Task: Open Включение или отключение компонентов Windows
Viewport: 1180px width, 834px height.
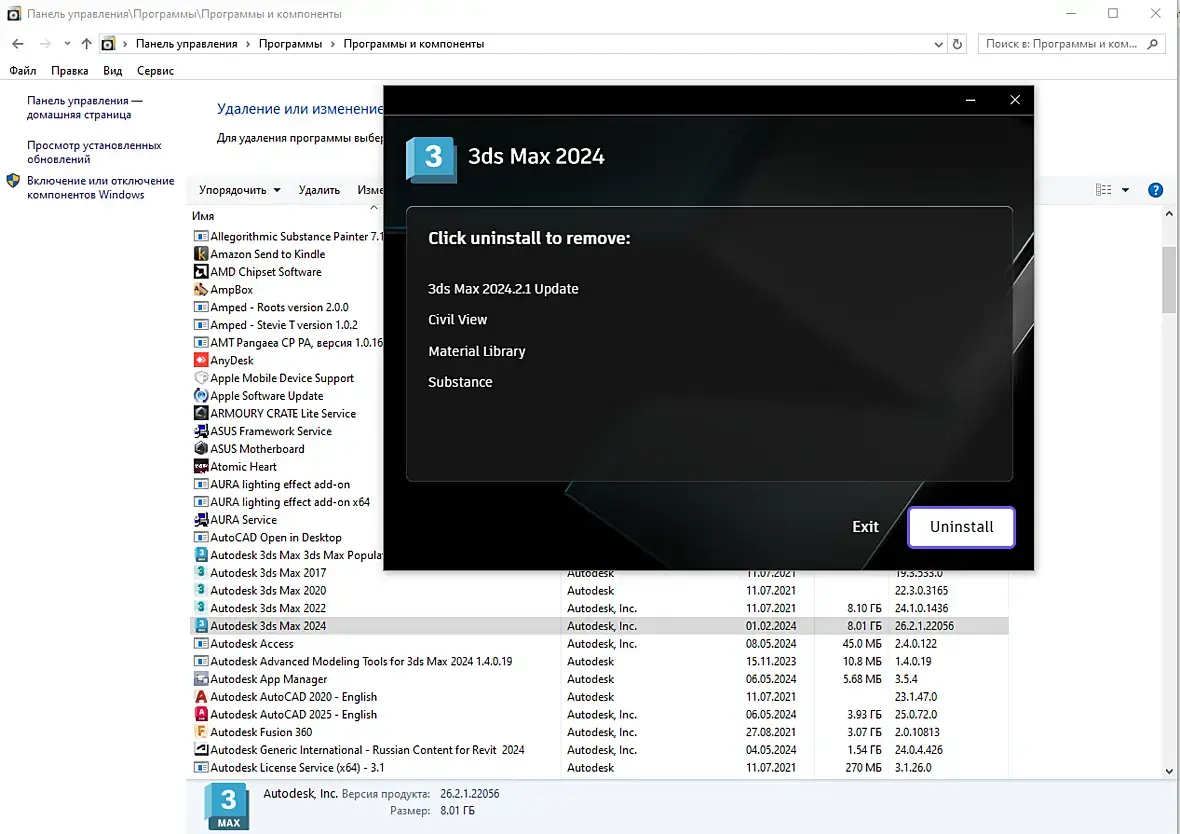Action: point(101,187)
